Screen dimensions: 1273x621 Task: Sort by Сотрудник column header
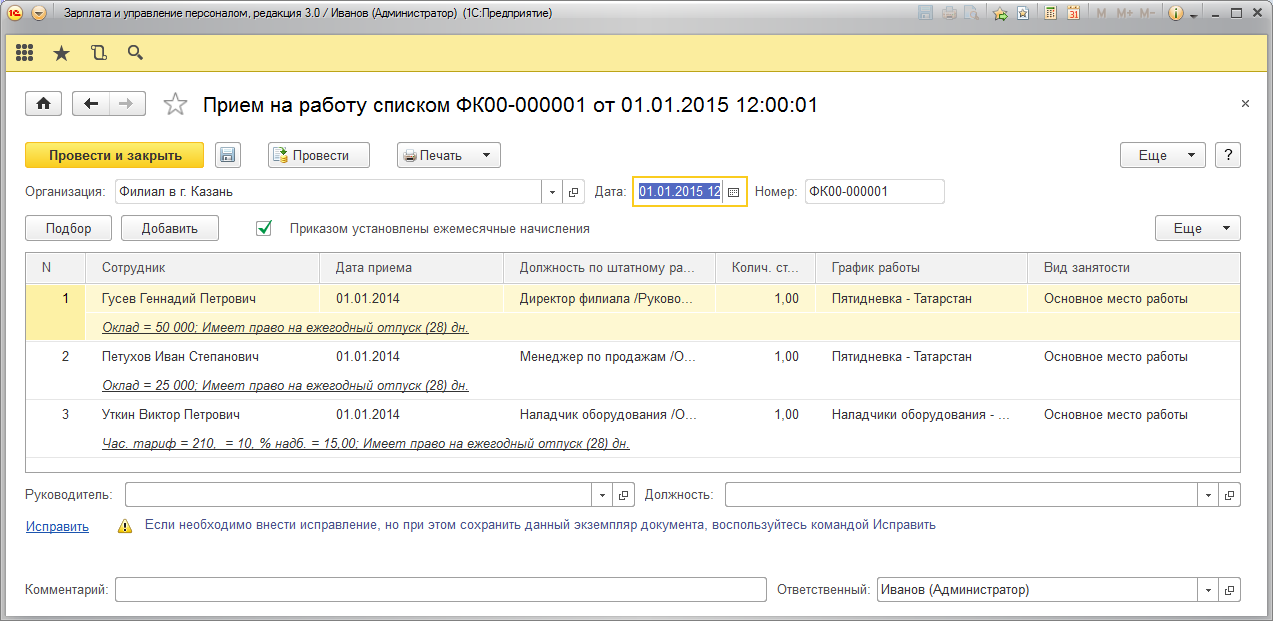[x=203, y=268]
